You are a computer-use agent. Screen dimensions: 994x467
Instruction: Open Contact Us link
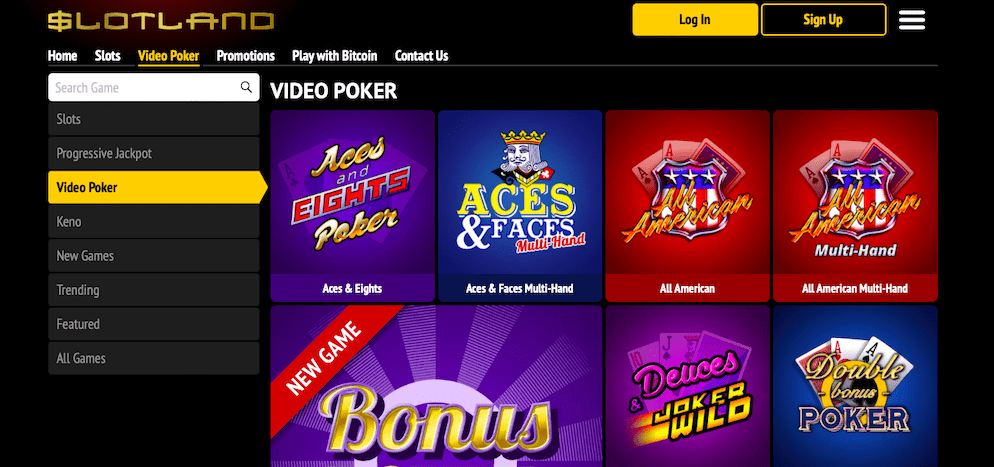click(421, 56)
